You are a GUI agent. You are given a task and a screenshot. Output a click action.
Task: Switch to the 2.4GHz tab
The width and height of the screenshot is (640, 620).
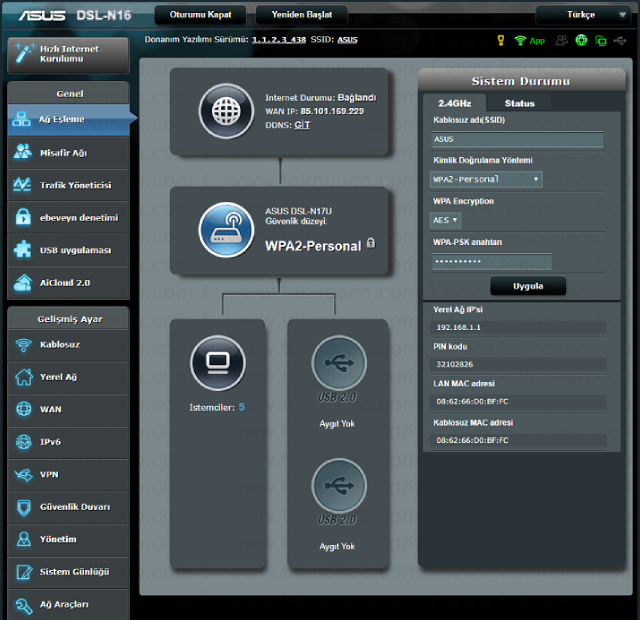point(455,103)
